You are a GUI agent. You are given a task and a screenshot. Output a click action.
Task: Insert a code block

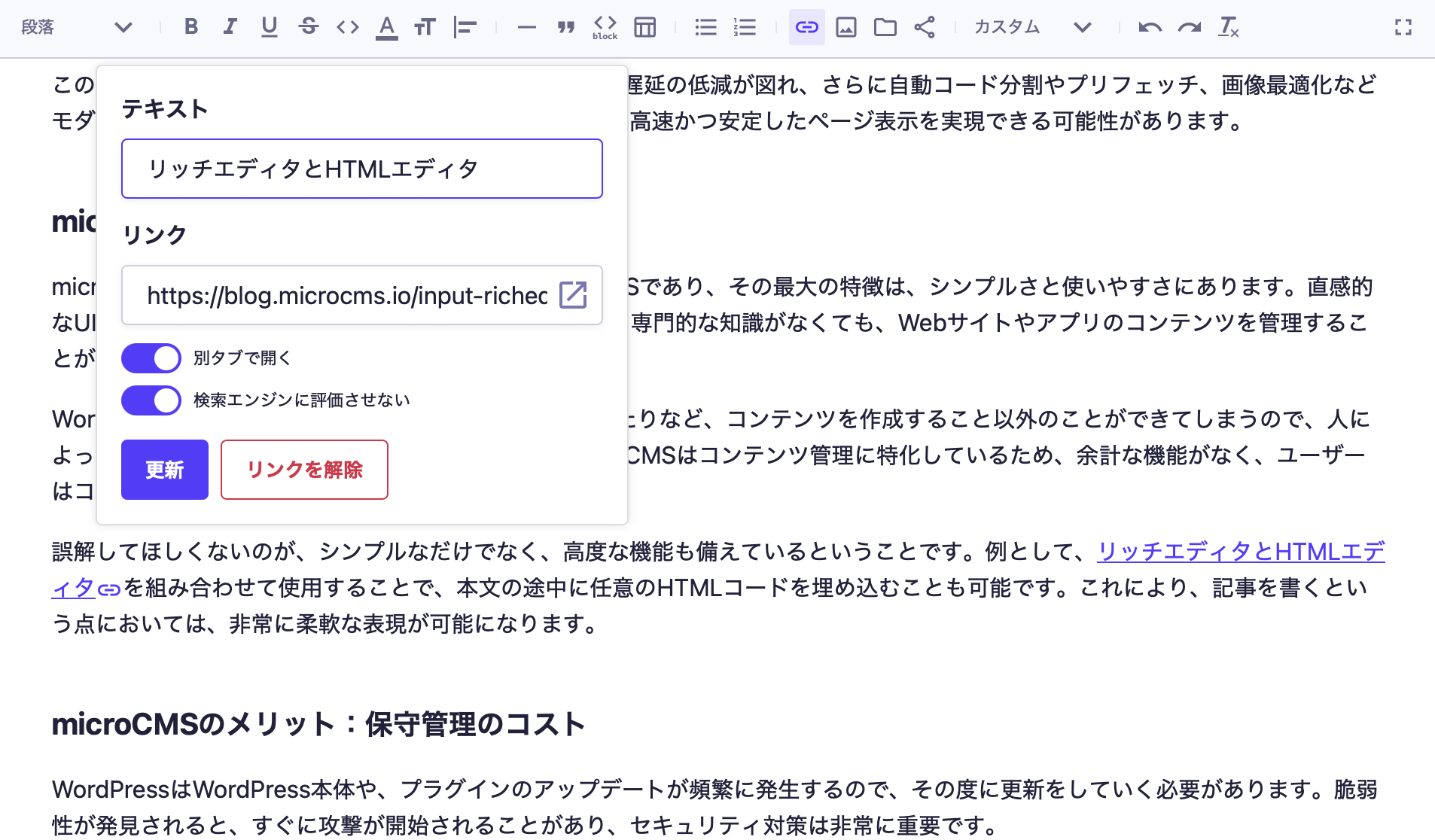[605, 27]
